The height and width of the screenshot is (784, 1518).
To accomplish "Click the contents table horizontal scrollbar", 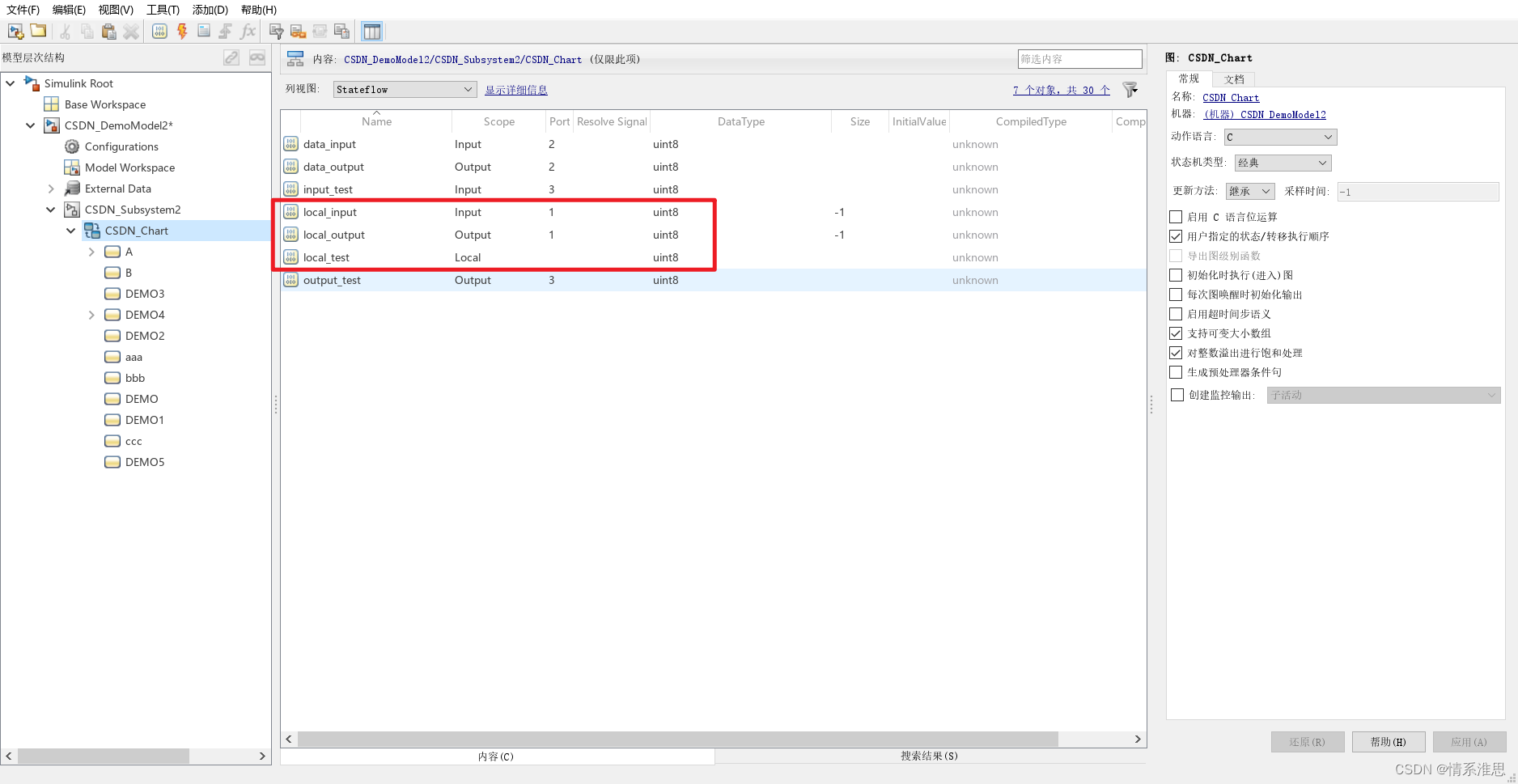I will tap(678, 740).
